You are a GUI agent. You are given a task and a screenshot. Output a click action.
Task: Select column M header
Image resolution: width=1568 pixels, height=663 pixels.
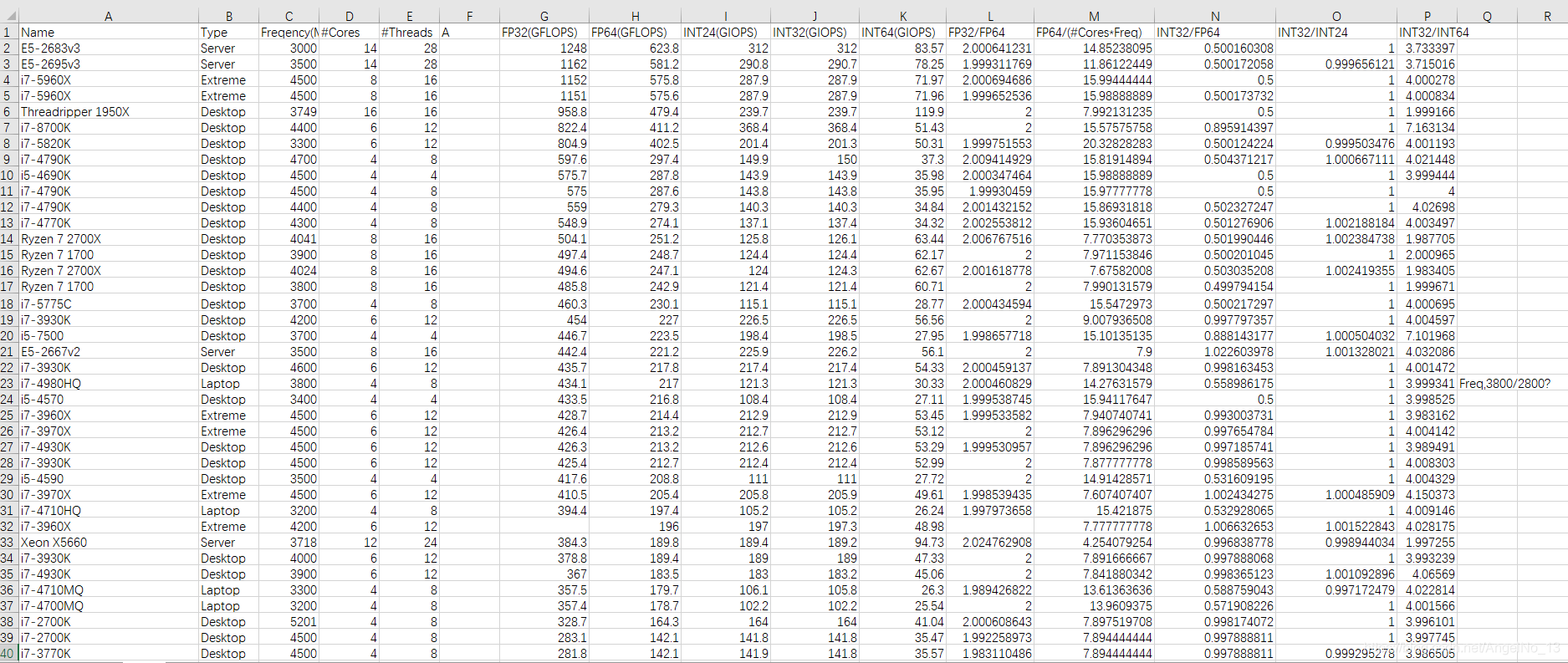(1094, 16)
